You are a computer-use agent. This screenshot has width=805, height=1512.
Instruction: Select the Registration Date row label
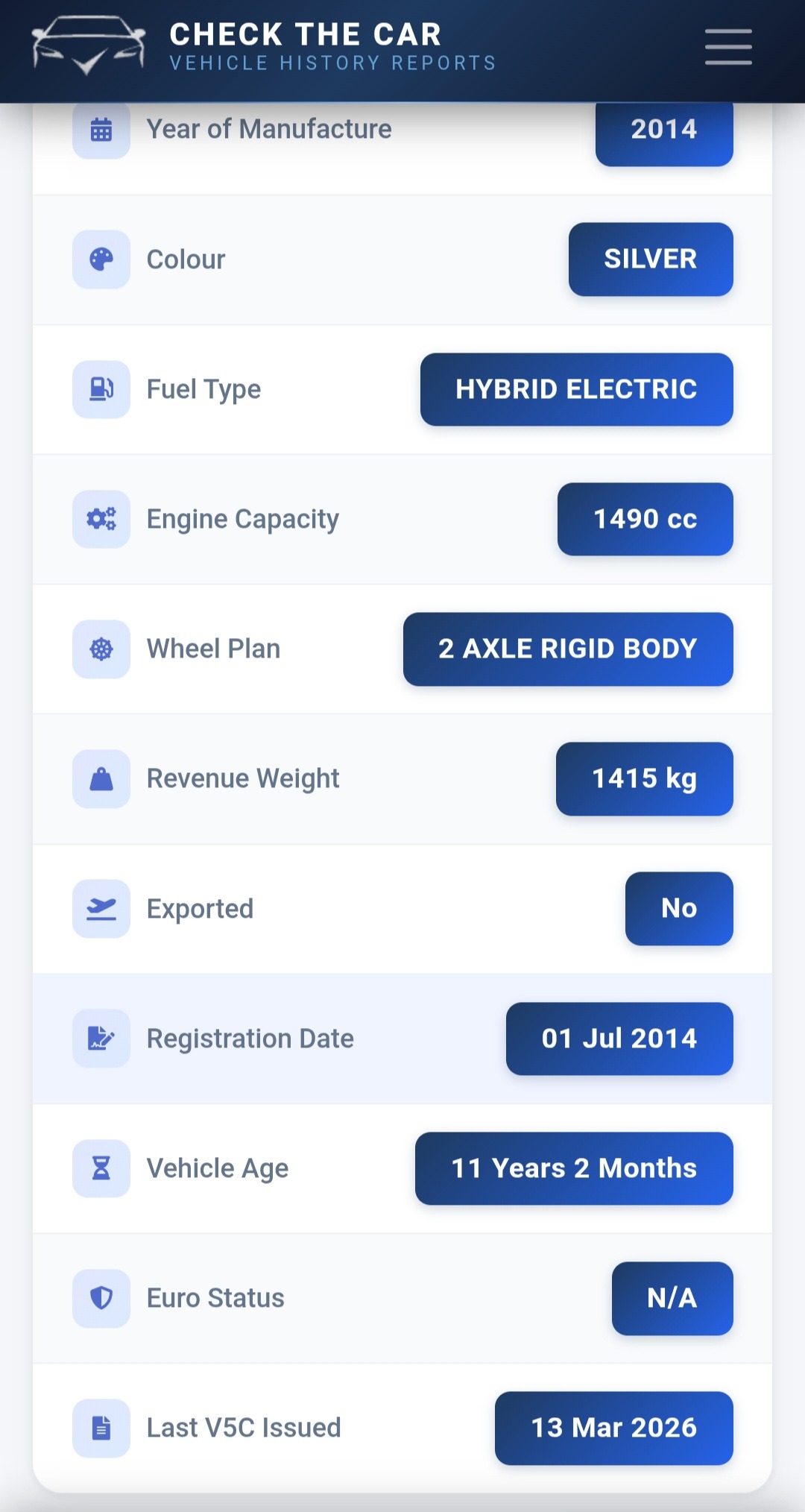coord(250,1039)
